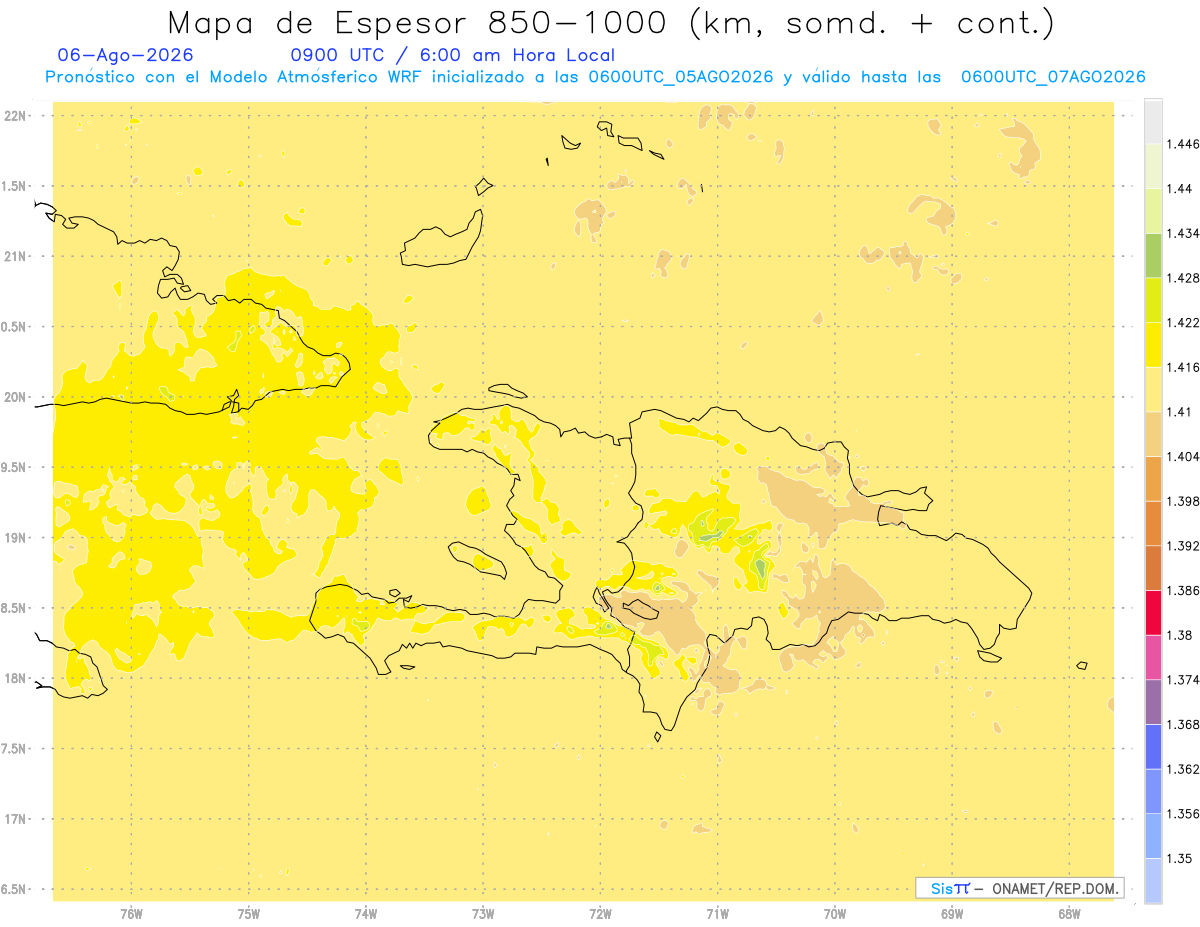This screenshot has height=927, width=1200.
Task: Click the colorbar value 1.38
Action: 1180,635
